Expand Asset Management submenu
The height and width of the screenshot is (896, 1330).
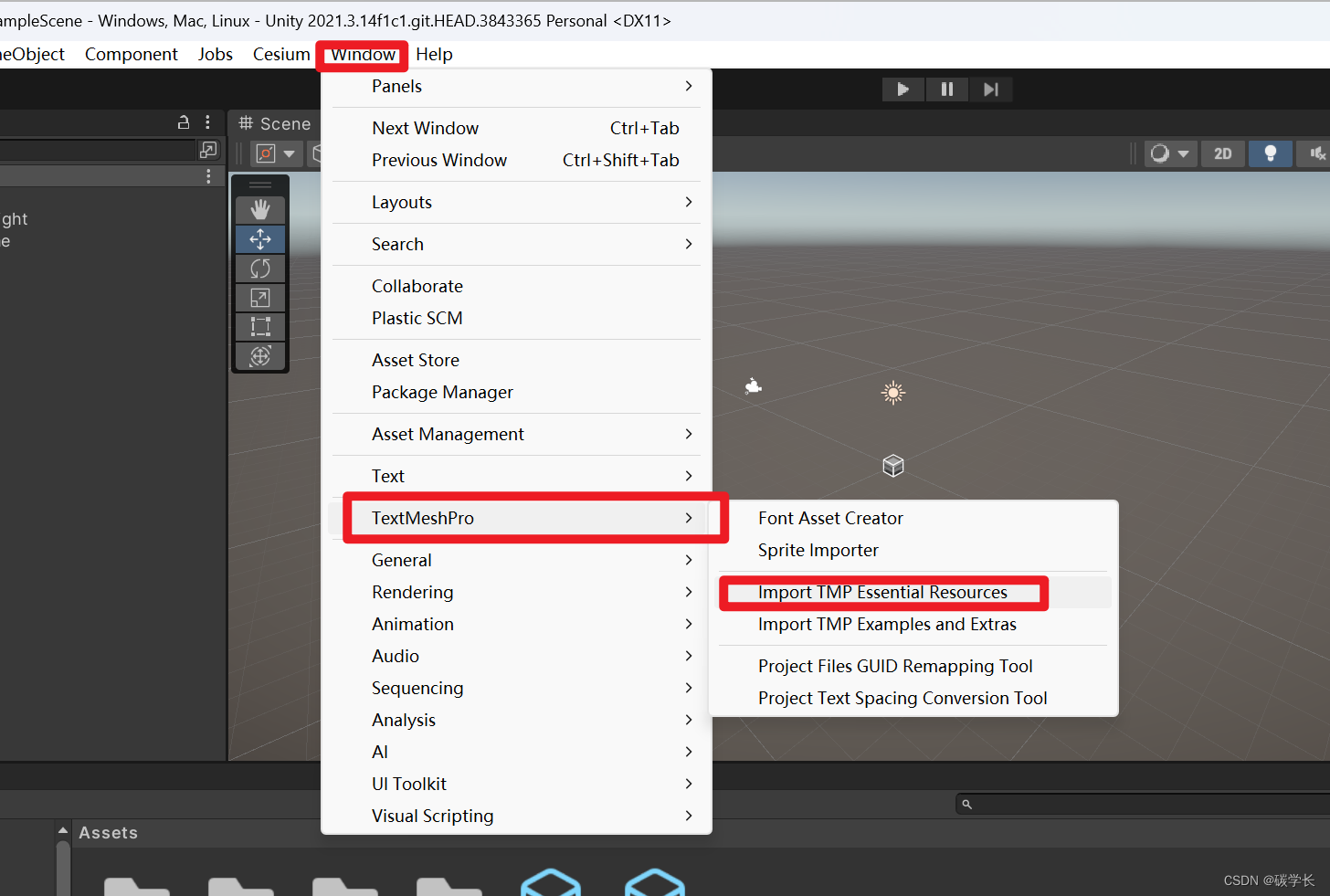coord(516,434)
